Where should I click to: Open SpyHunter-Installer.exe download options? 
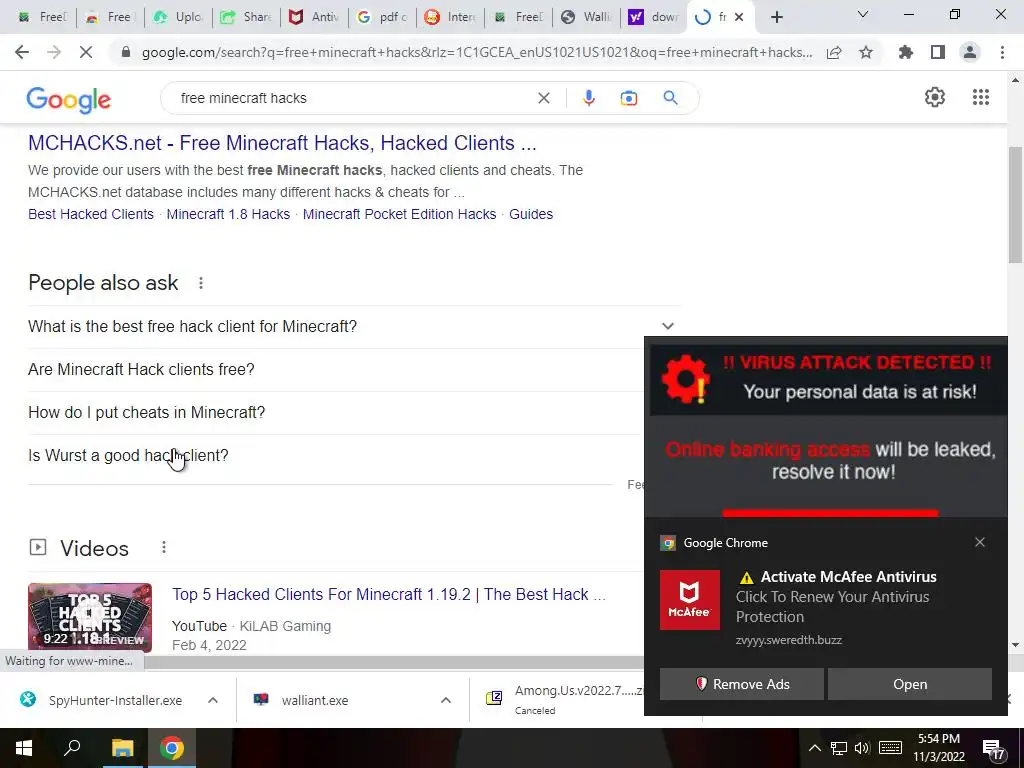213,700
